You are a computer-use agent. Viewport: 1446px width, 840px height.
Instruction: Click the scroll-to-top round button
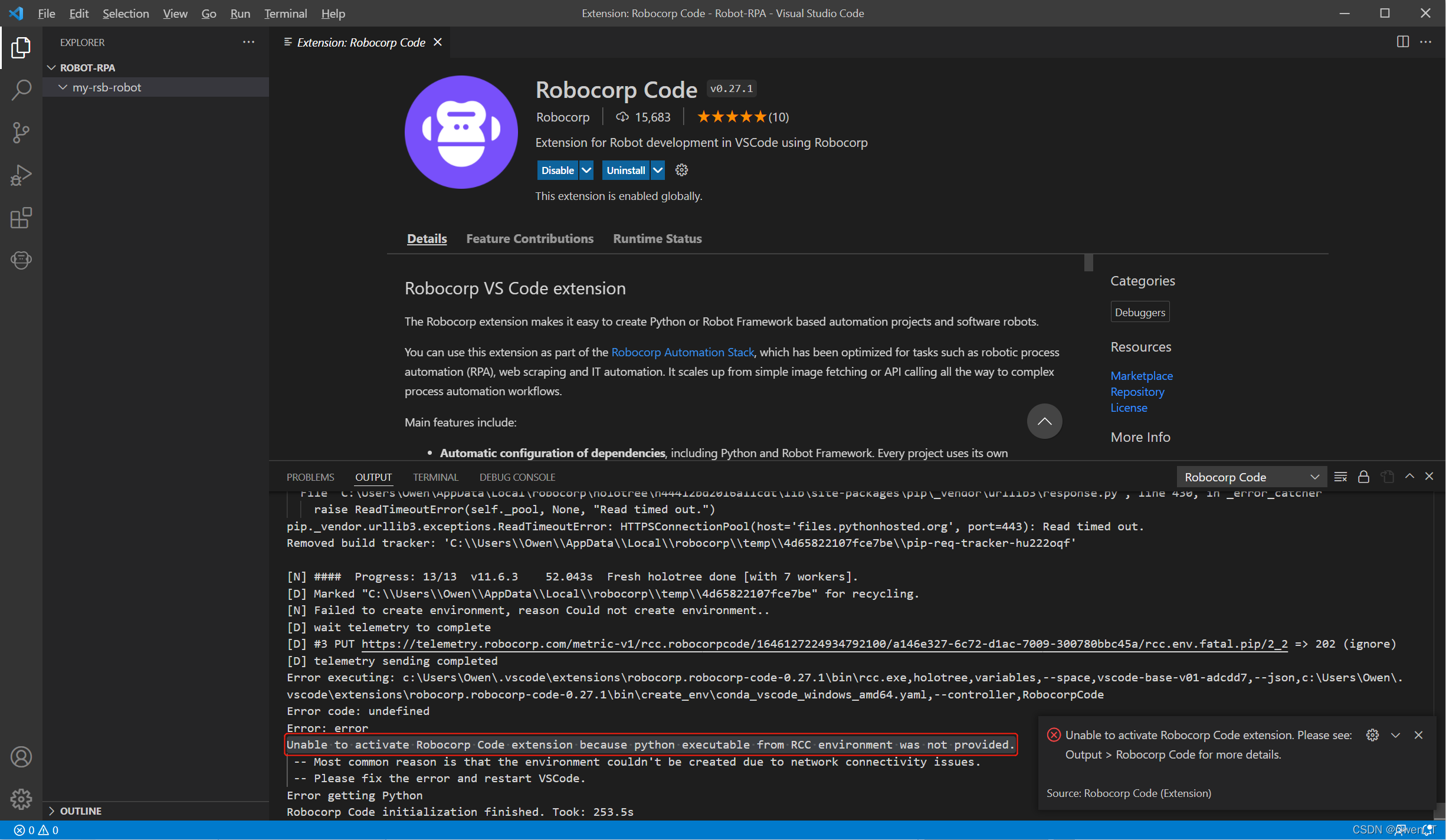[x=1044, y=421]
